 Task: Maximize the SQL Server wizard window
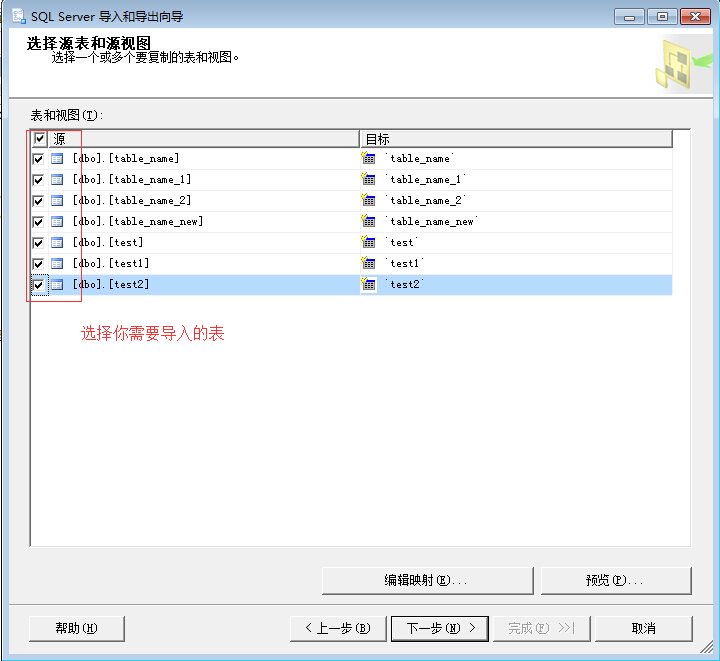662,17
